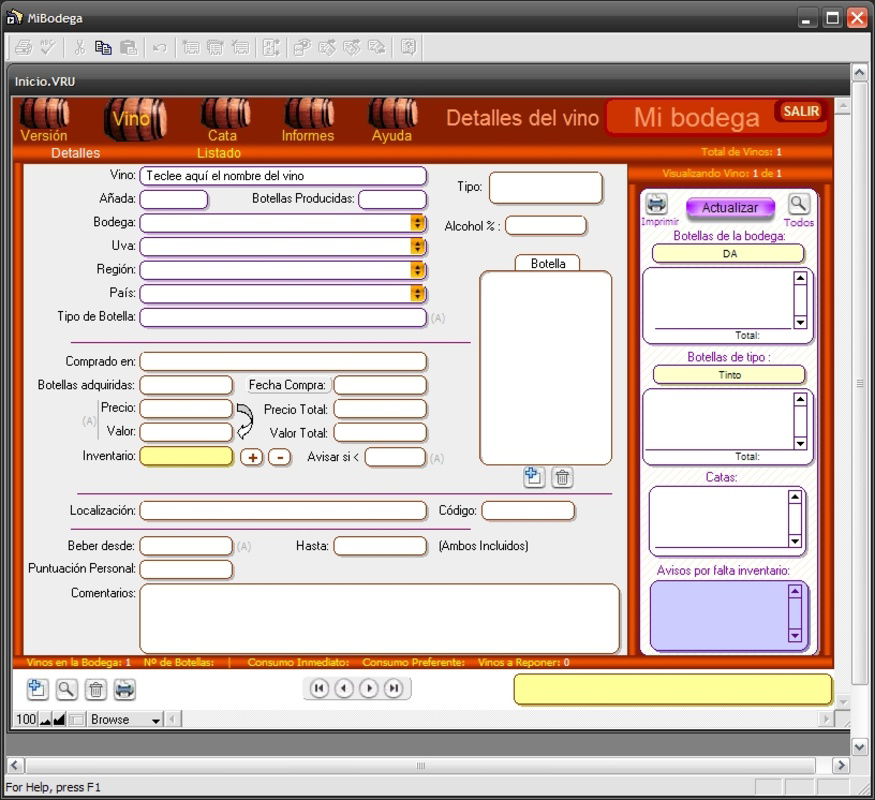Open the Vino barrel icon
Screen dimensions: 875x800
pyautogui.click(x=135, y=118)
